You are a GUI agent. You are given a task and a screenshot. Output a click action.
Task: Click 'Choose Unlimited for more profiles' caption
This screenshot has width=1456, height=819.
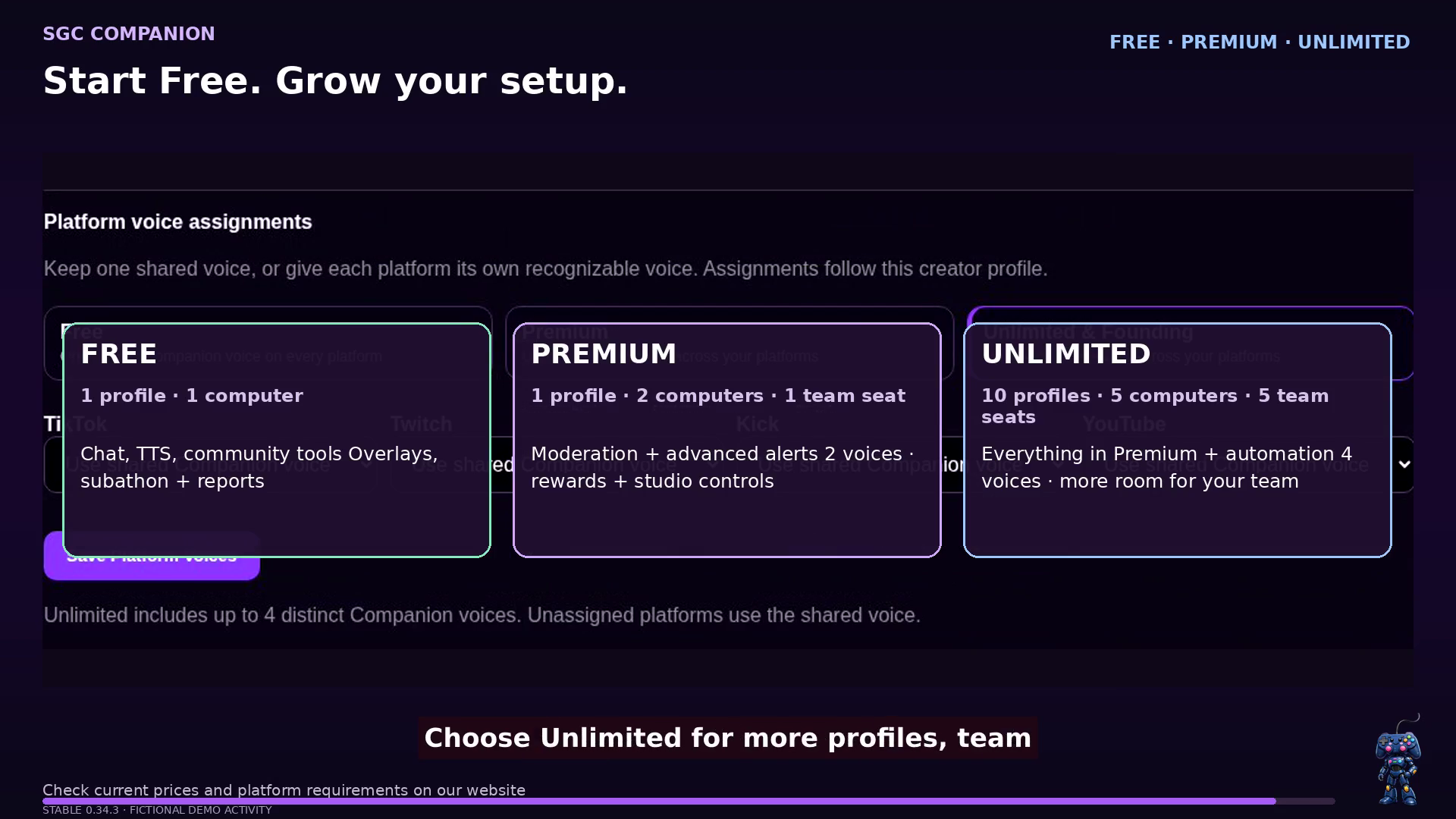727,738
